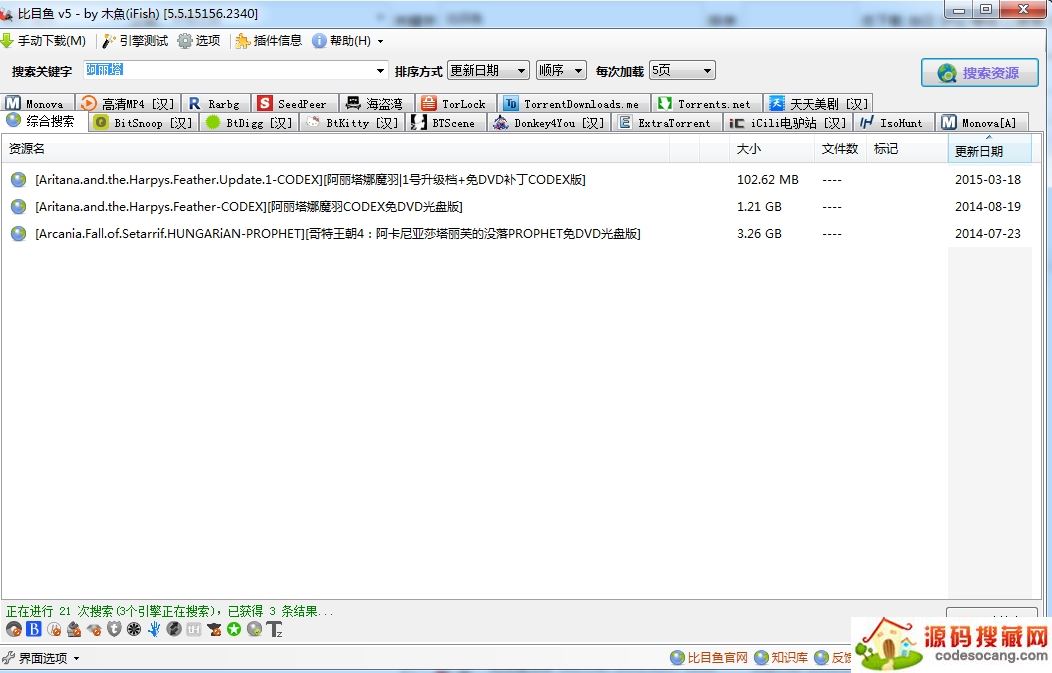
Task: Switch to the BtKitty [汉] tab
Action: (x=352, y=123)
